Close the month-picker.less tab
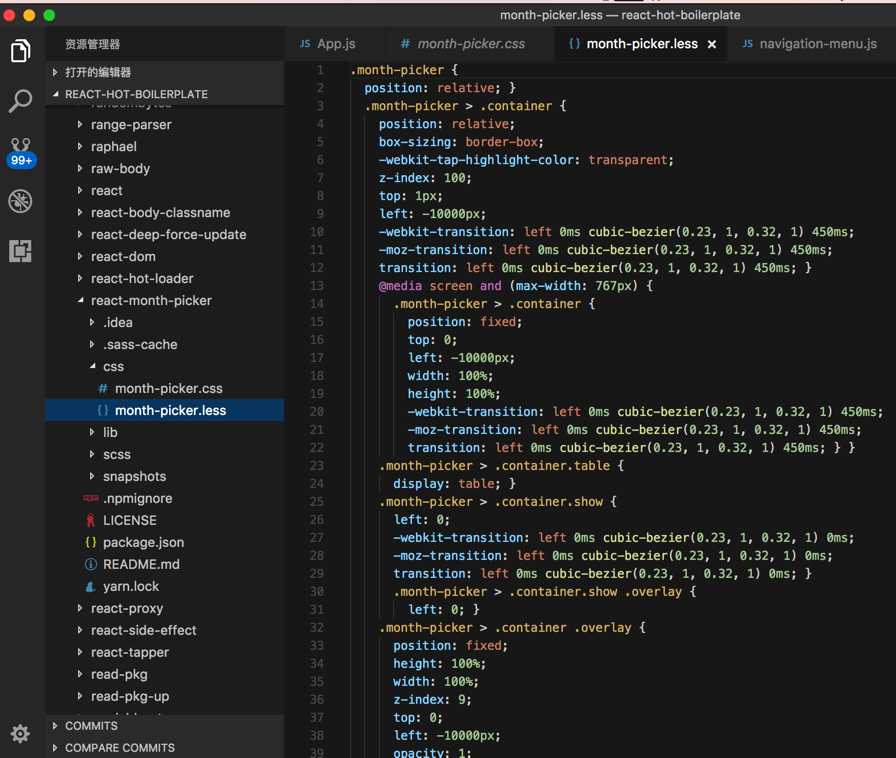The width and height of the screenshot is (896, 758). tap(712, 44)
